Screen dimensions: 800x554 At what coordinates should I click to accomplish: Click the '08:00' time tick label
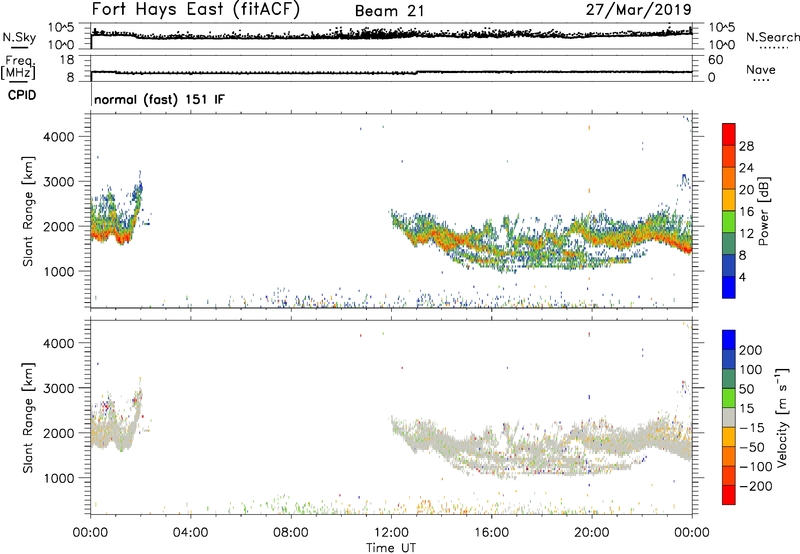pos(291,533)
